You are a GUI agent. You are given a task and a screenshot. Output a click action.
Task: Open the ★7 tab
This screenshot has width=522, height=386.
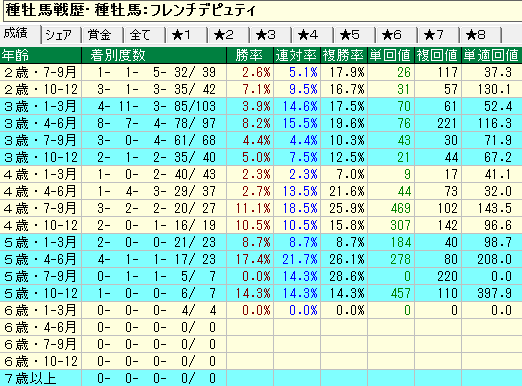pyautogui.click(x=439, y=35)
